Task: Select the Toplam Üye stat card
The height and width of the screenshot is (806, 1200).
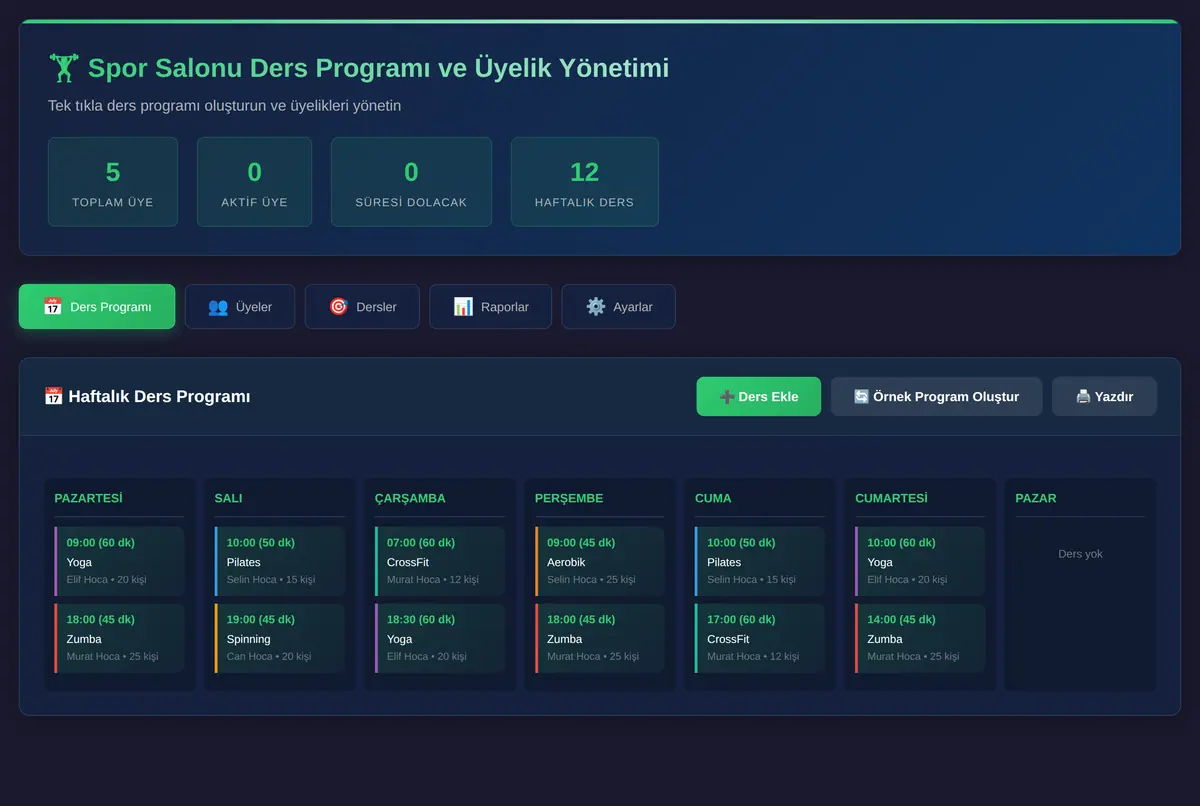Action: click(113, 182)
